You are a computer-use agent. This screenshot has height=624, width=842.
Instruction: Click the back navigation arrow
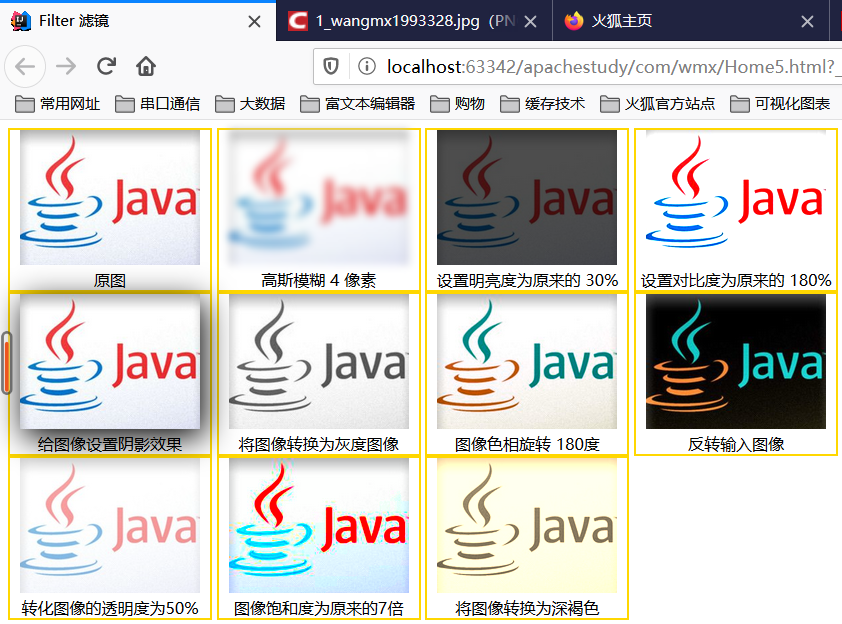26,67
